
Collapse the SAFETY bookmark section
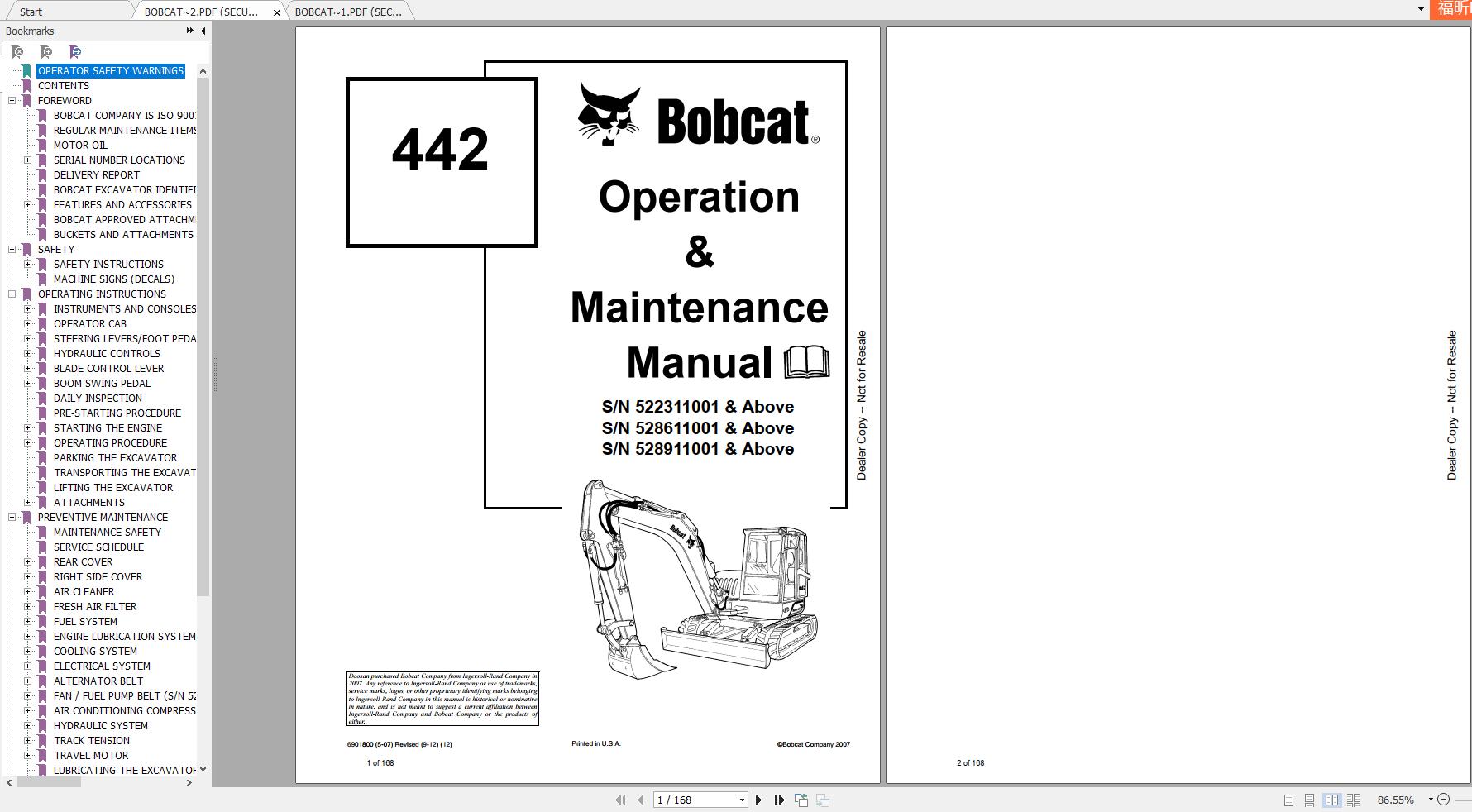10,249
